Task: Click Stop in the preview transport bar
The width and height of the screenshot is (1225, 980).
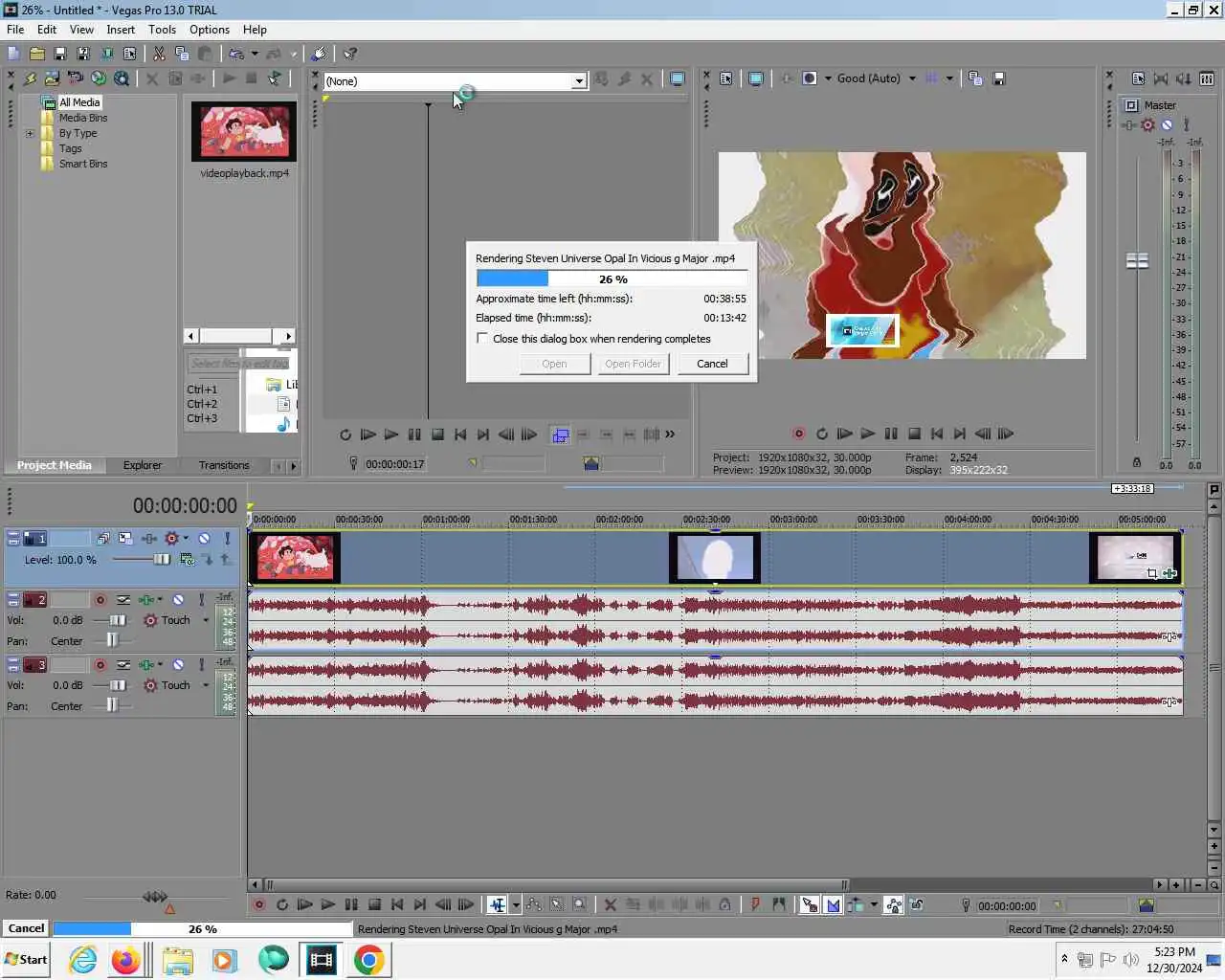Action: click(x=914, y=434)
